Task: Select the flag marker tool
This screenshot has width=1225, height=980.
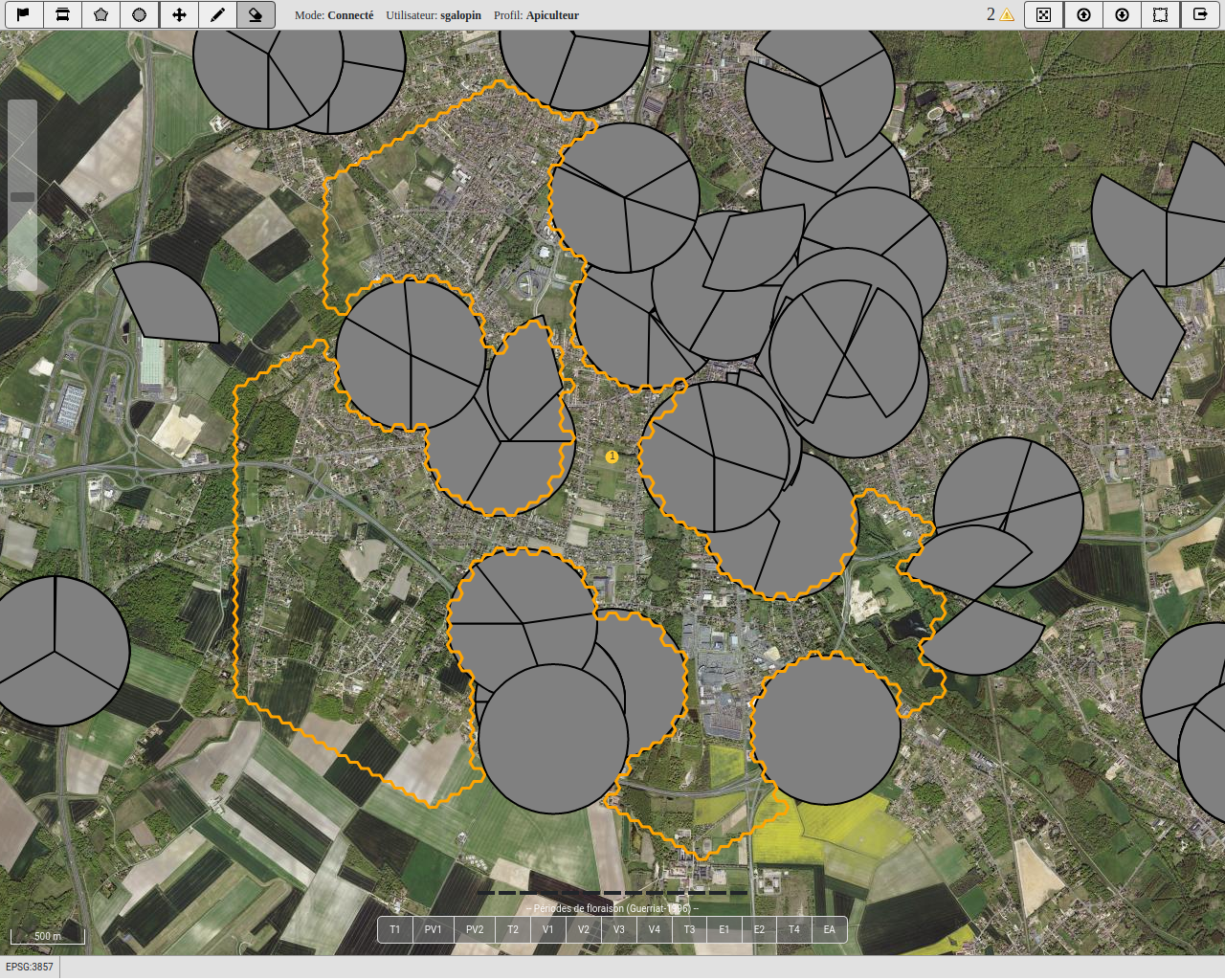Action: click(23, 14)
